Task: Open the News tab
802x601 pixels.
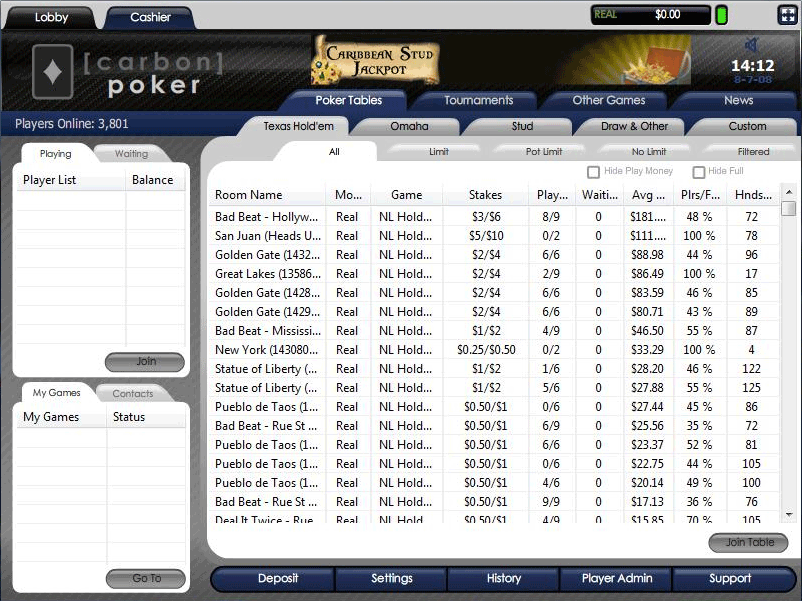Action: pyautogui.click(x=738, y=100)
